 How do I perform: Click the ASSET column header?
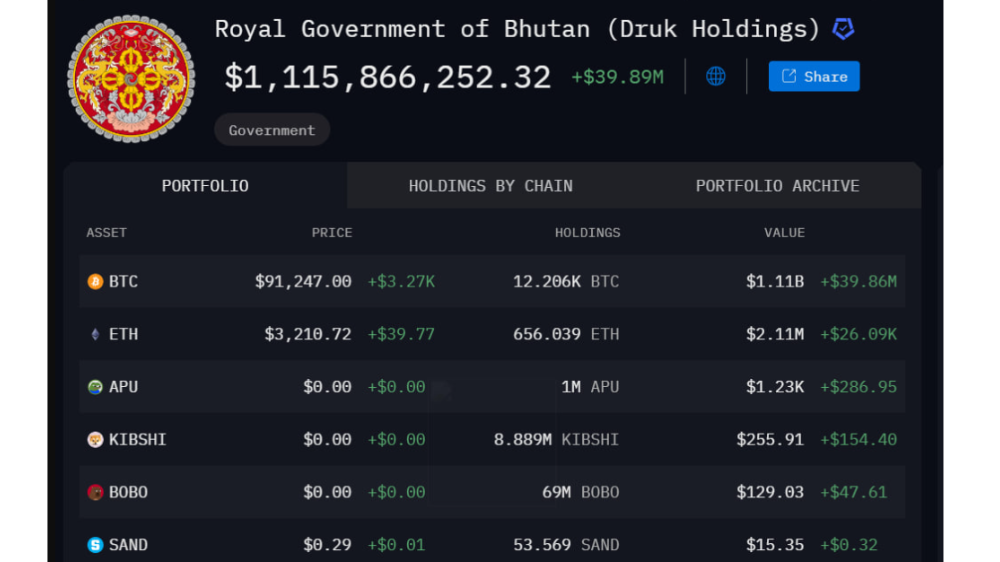coord(107,232)
